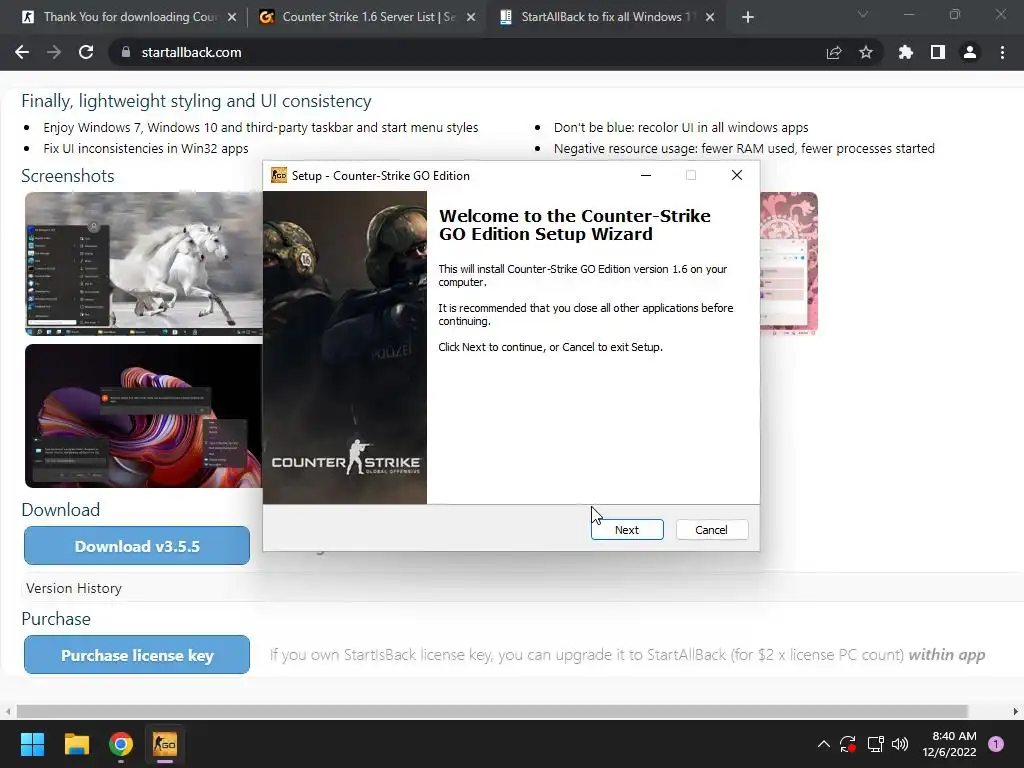Go back to the previous page in Chrome
This screenshot has width=1024, height=768.
(22, 52)
